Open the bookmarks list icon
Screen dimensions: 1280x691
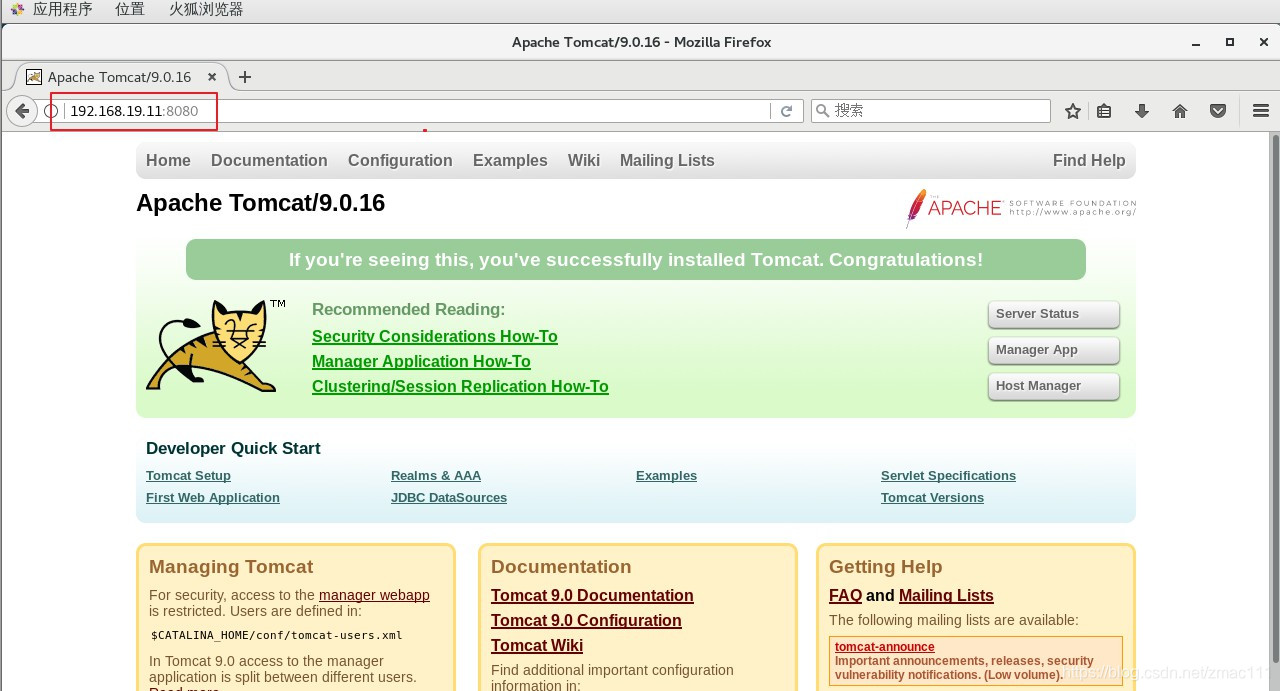(x=1104, y=111)
